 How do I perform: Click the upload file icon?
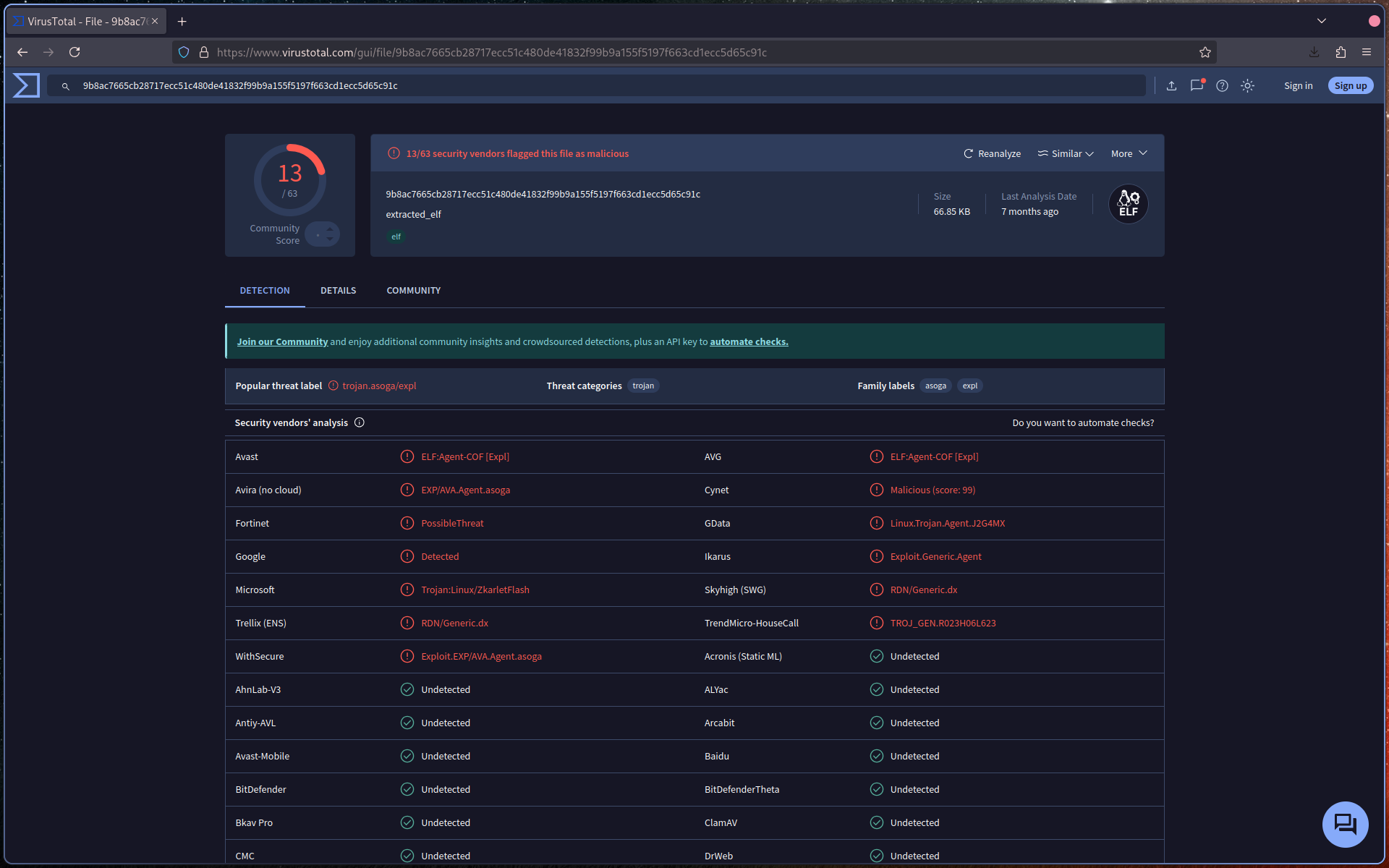(1171, 85)
